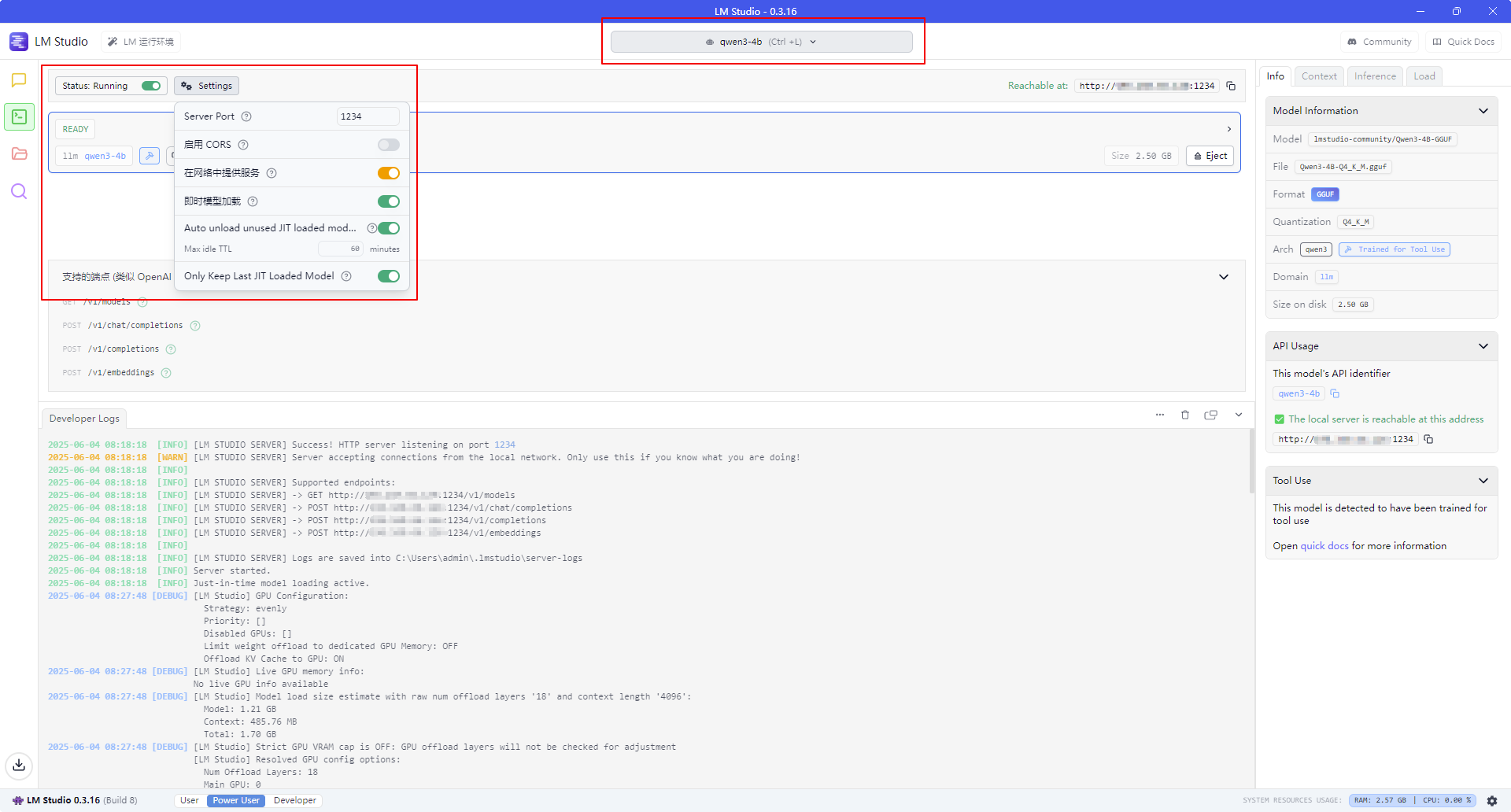Toggle Auto unload unused JIT loaded models
Screen dimensions: 1511x812
point(389,228)
